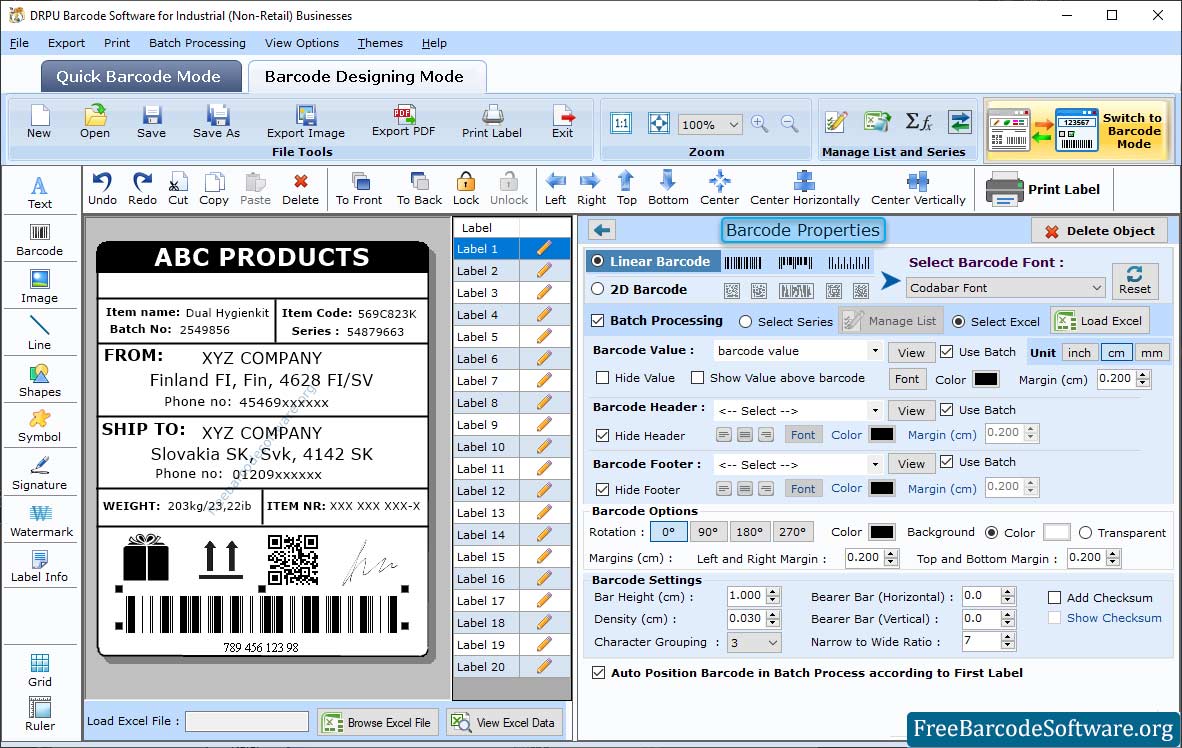This screenshot has width=1182, height=748.
Task: Open the Codabar Font dropdown
Action: click(1006, 287)
